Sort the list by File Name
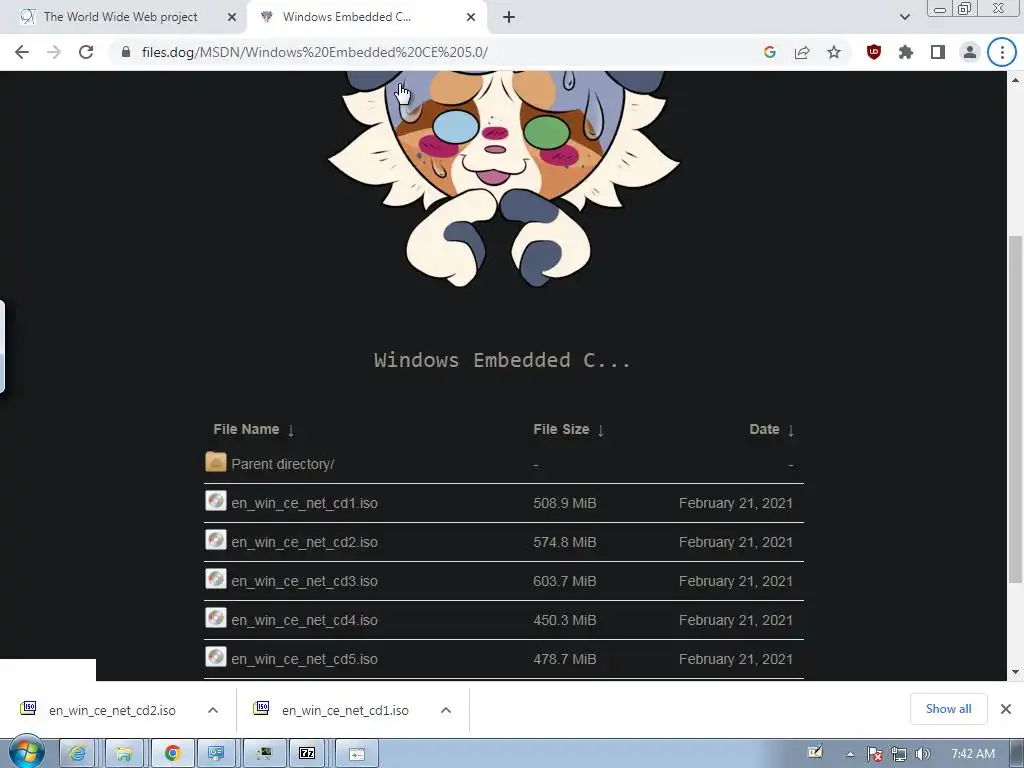 click(253, 429)
